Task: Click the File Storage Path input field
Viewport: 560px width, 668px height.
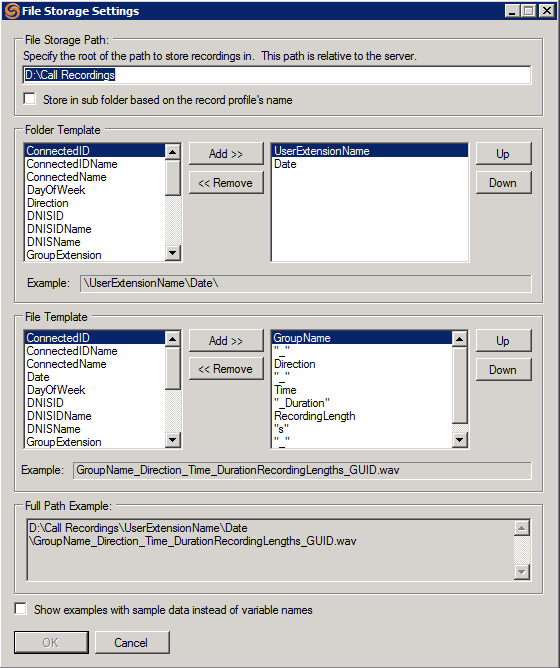Action: (x=277, y=75)
